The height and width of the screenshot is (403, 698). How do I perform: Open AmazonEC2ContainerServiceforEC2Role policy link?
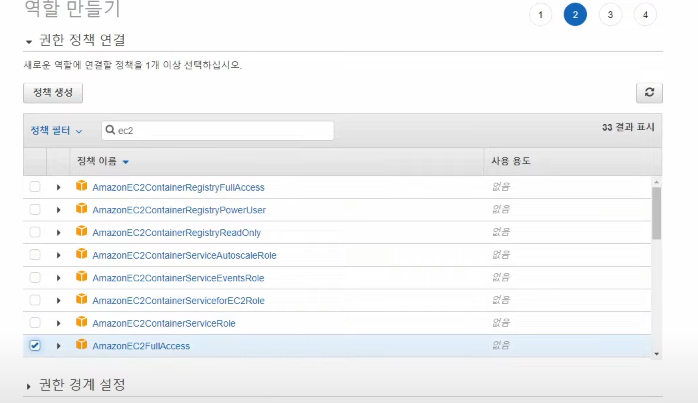[x=178, y=301]
